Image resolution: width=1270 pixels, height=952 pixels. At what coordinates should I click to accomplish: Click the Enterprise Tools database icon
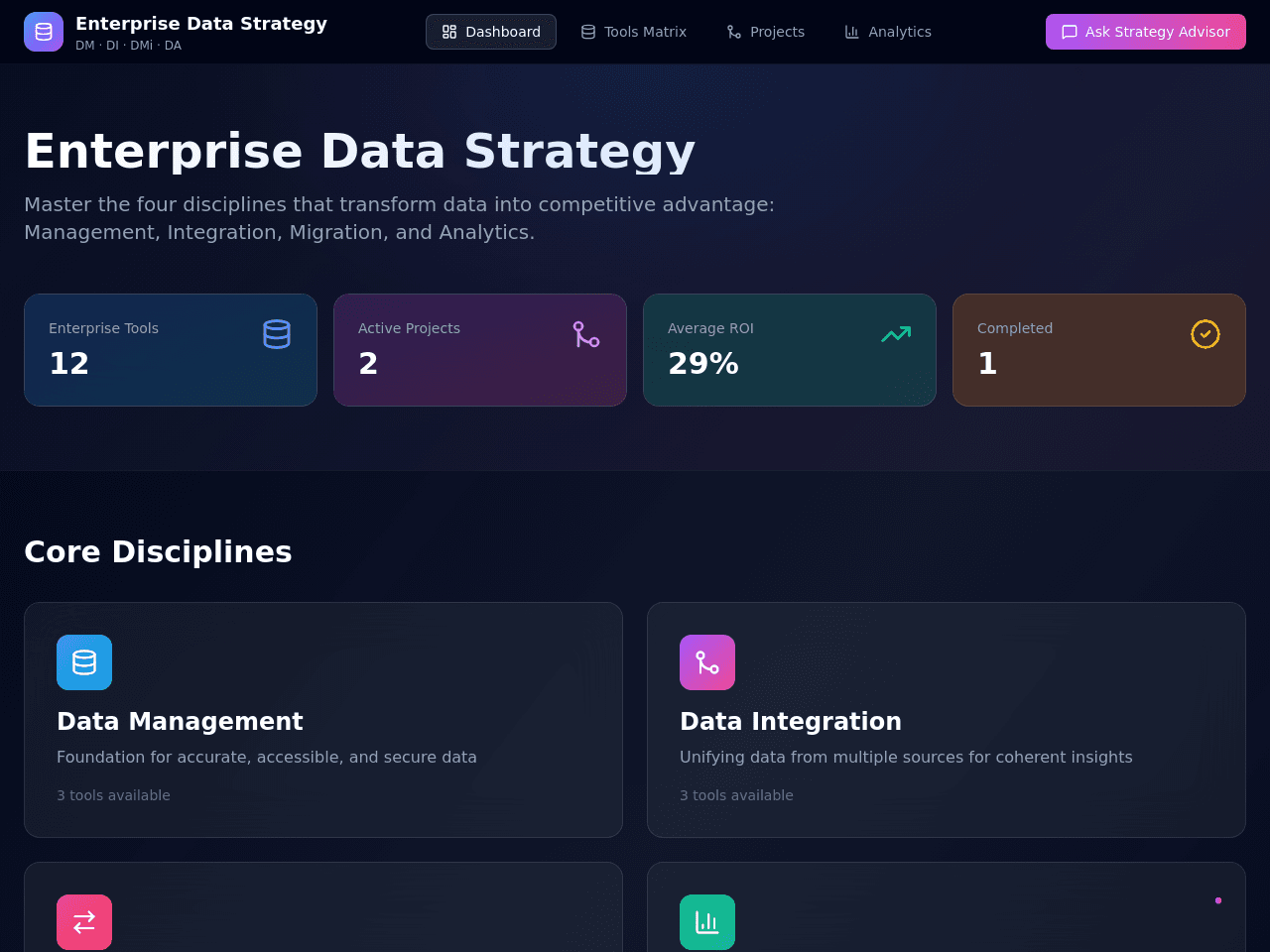coord(277,334)
